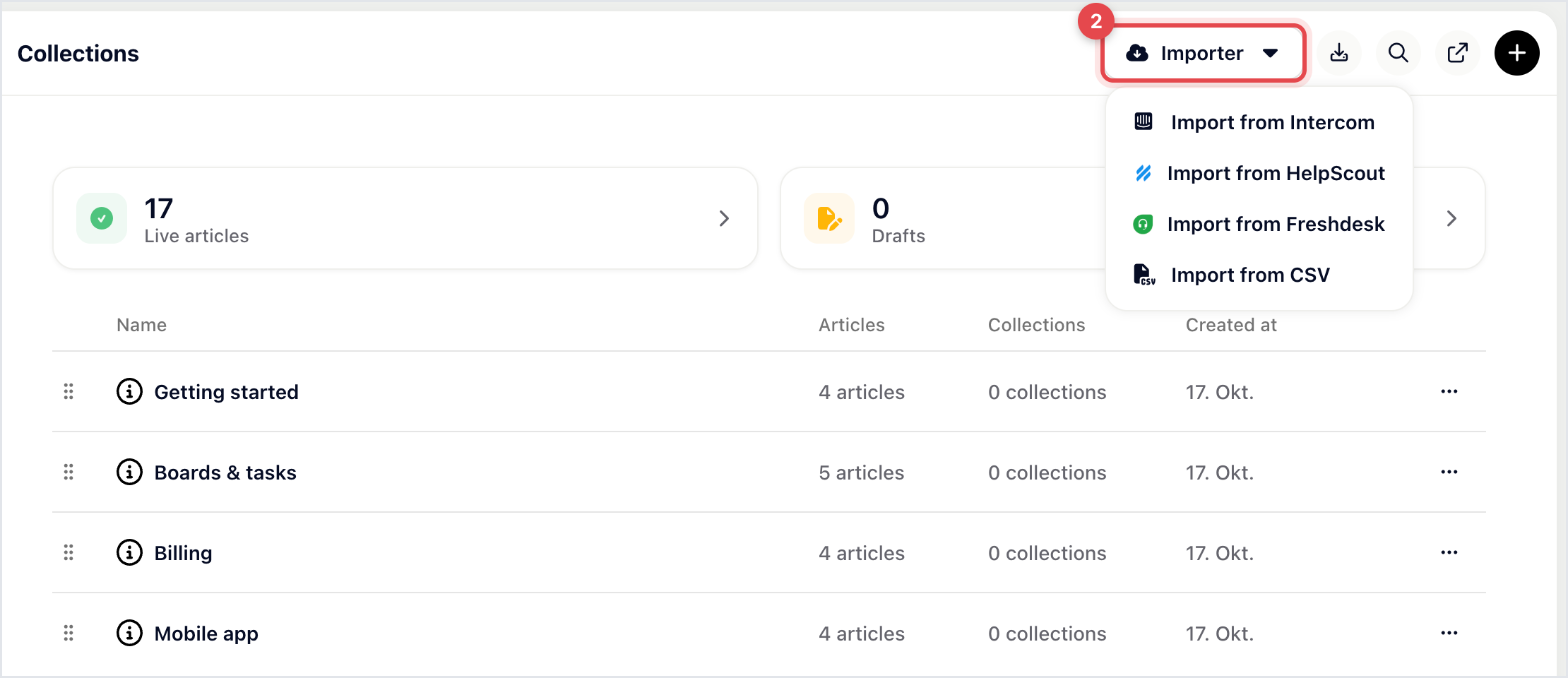
Task: Select Import from HelpScout
Action: pyautogui.click(x=1259, y=173)
